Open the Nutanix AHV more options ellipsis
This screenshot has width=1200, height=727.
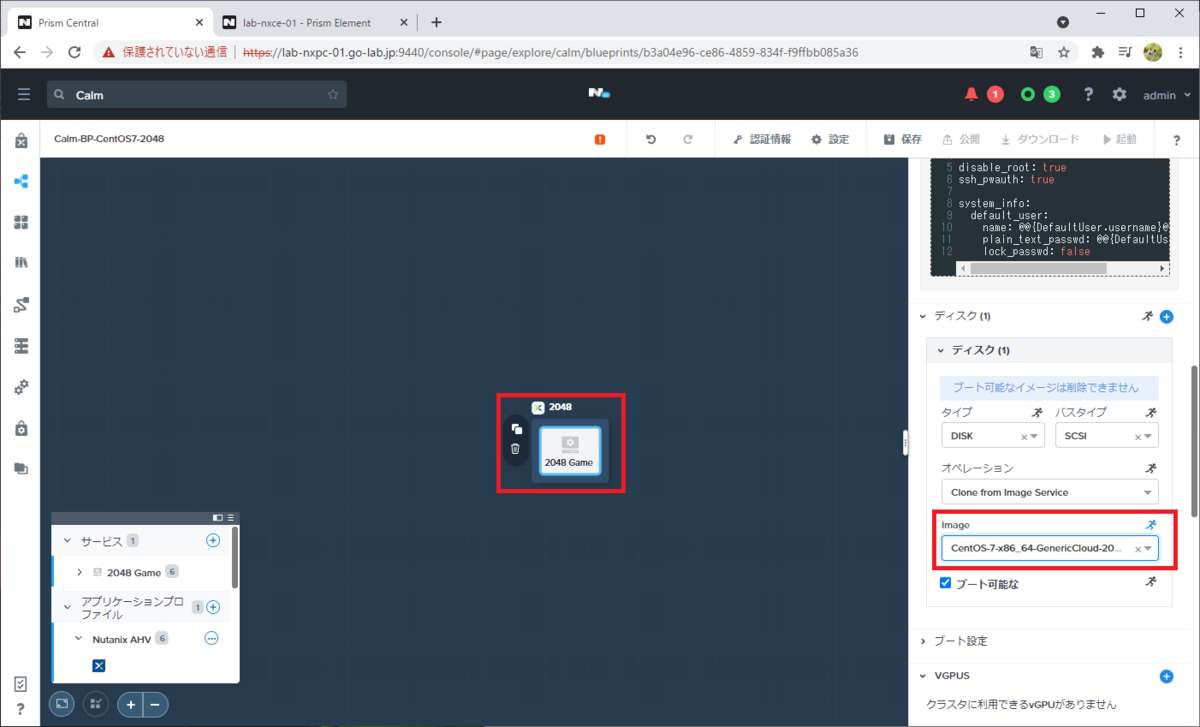[212, 638]
